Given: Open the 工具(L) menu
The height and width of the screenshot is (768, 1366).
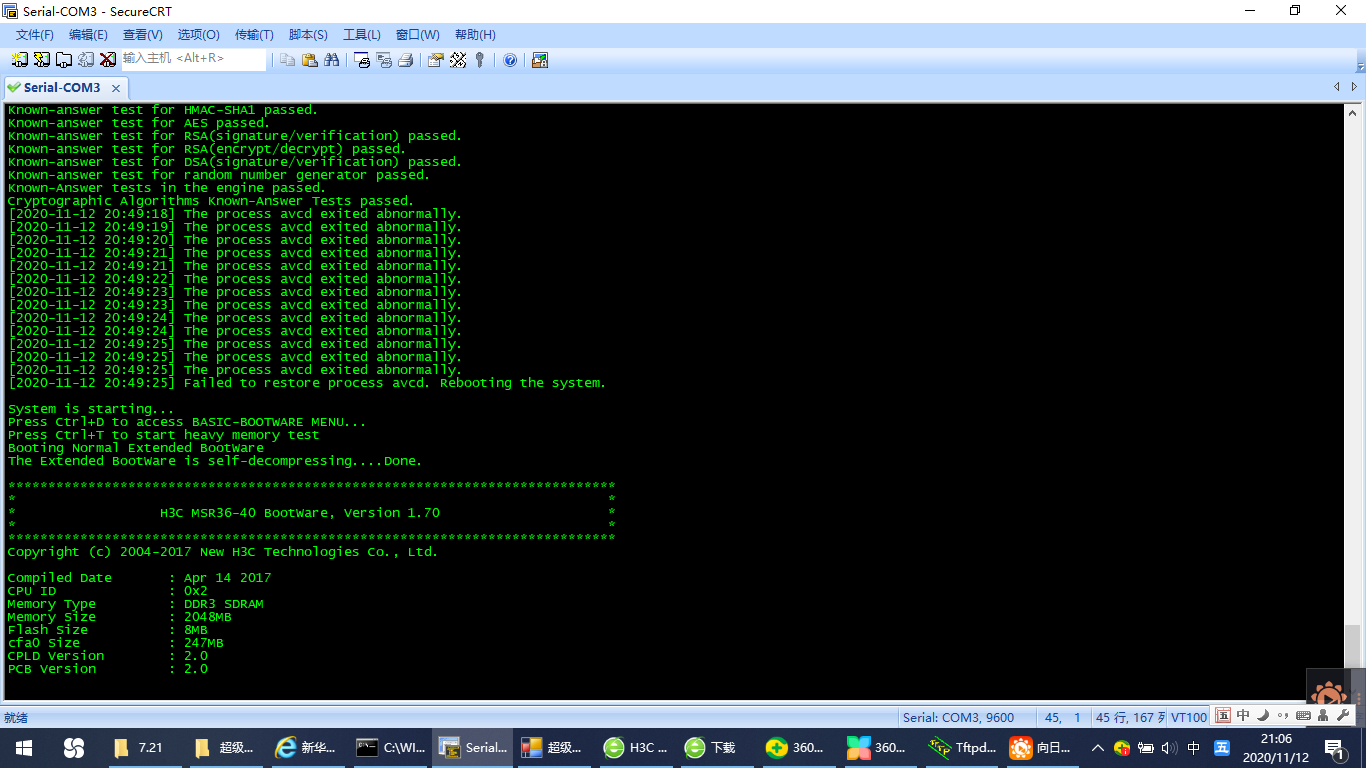Looking at the screenshot, I should [x=362, y=35].
